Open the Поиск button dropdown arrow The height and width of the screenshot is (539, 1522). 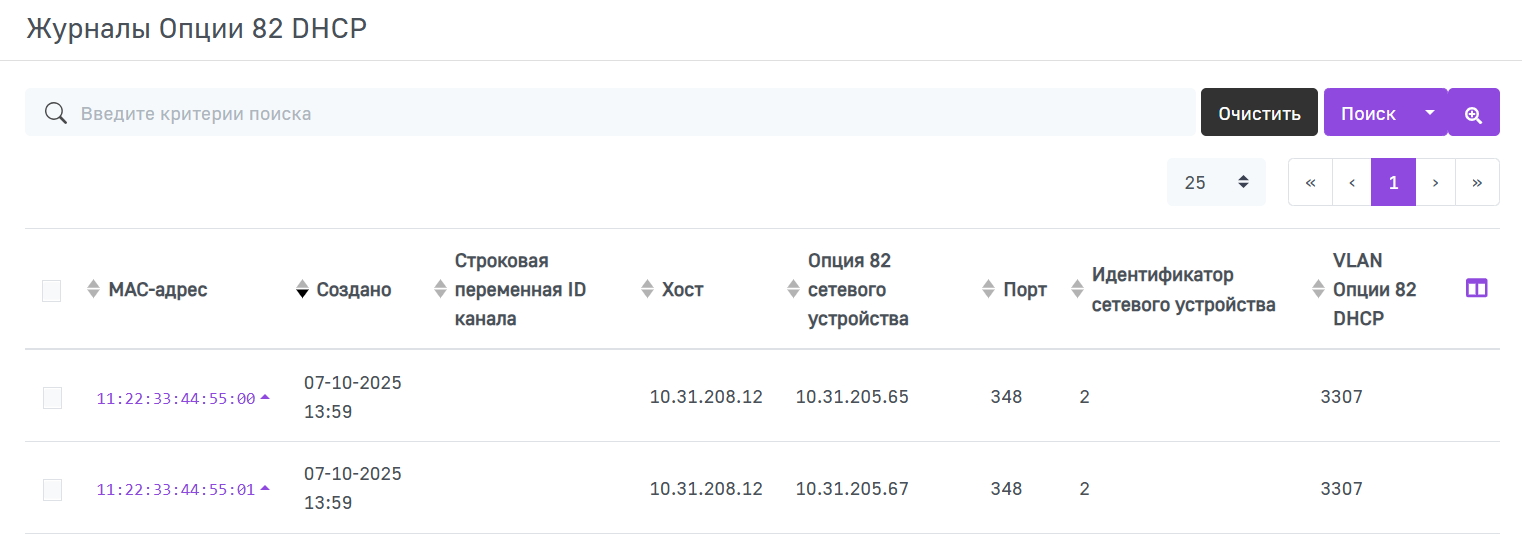click(1430, 113)
